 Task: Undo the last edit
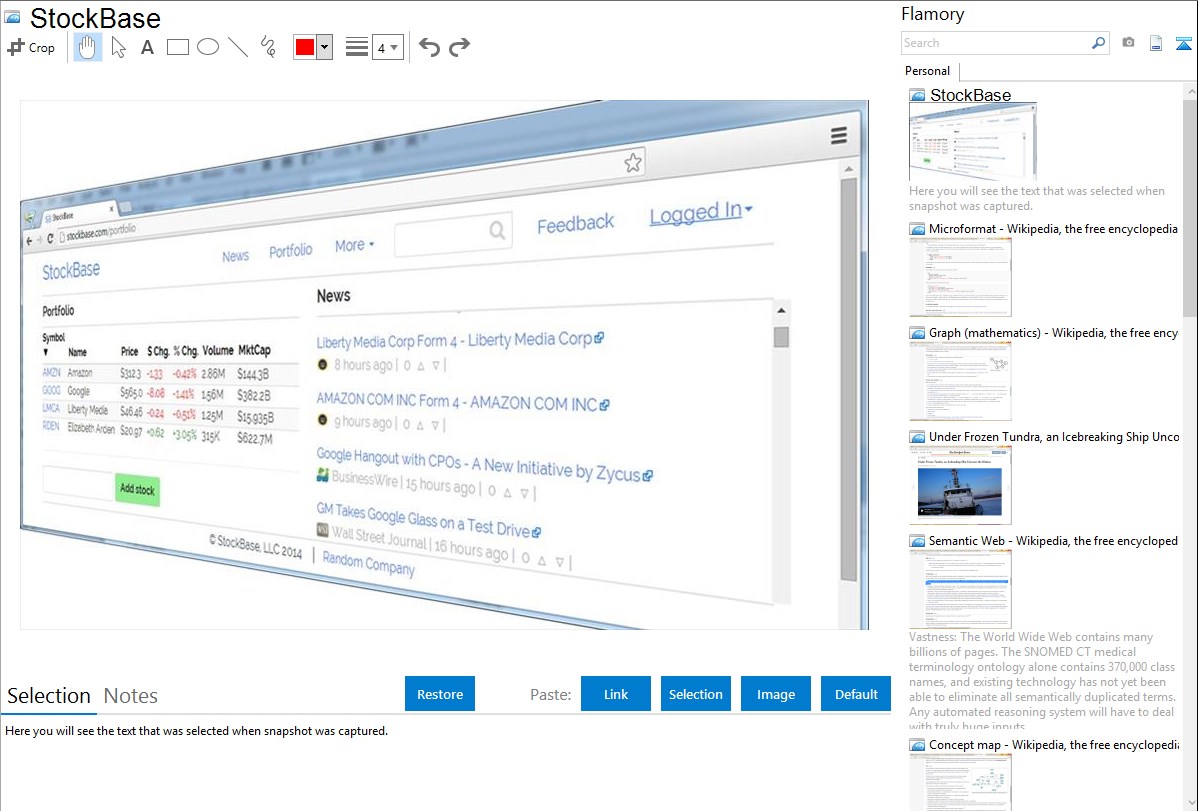[x=429, y=47]
